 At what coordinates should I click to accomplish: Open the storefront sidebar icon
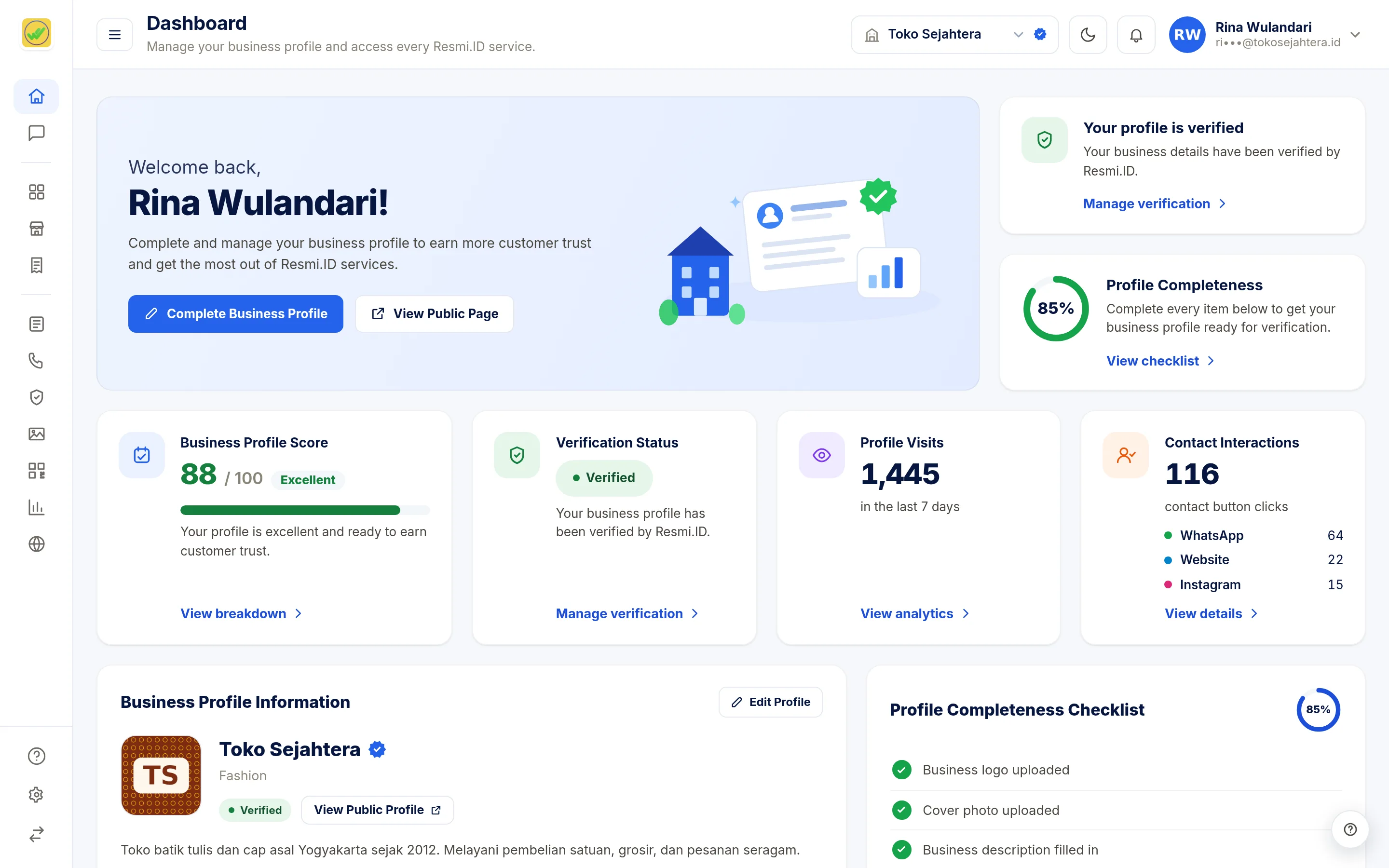[x=36, y=229]
